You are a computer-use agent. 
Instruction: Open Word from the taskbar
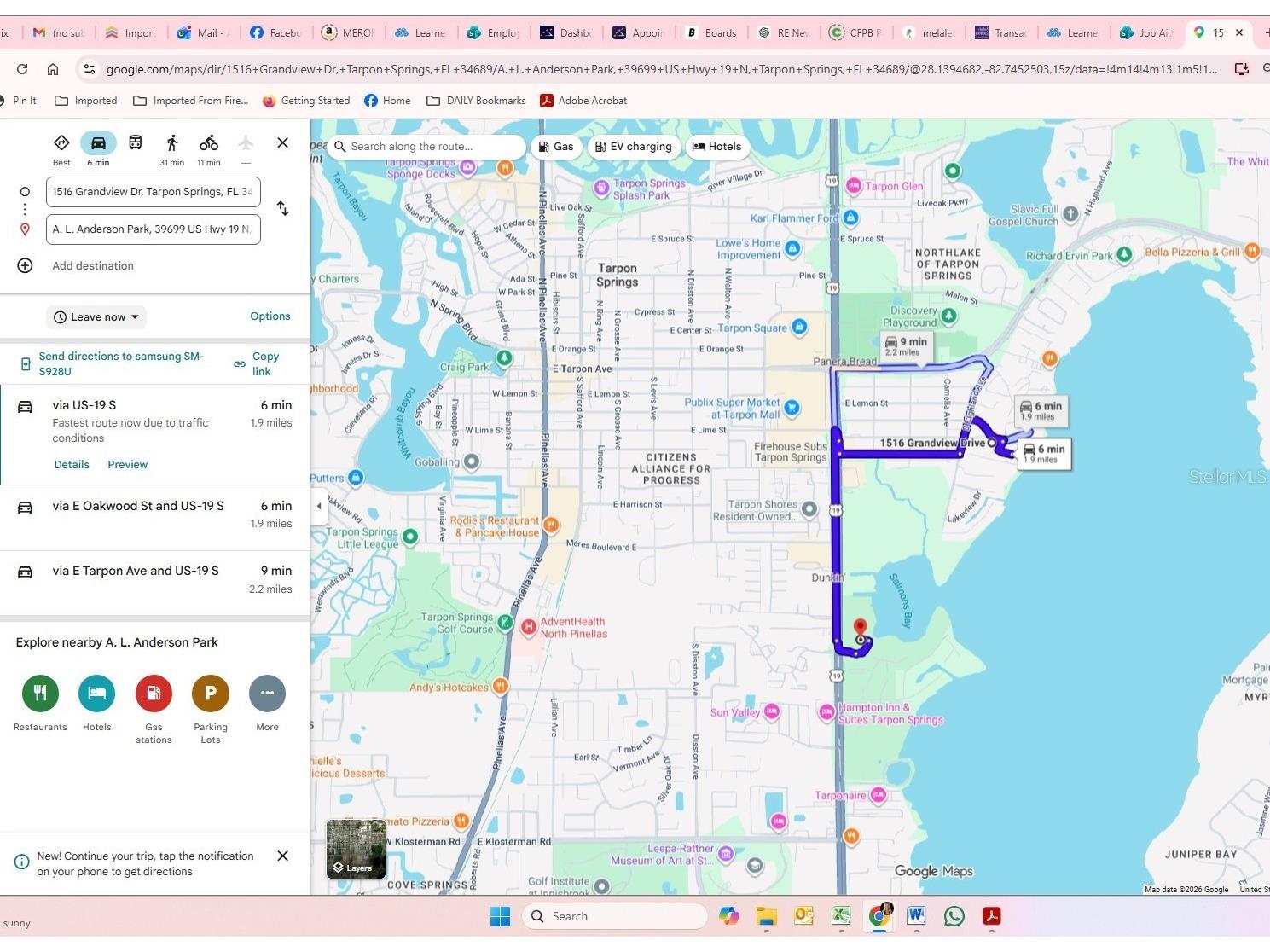click(917, 916)
